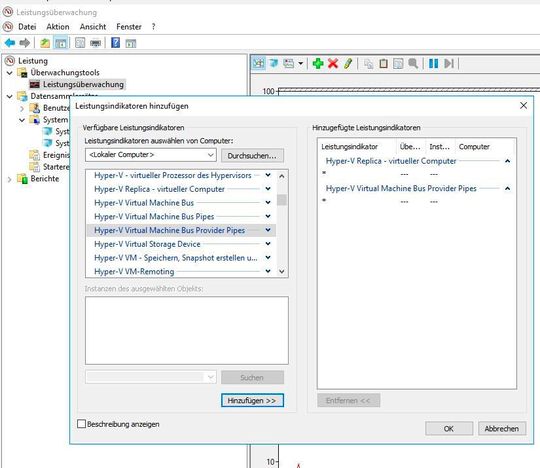Screen dimensions: 540x468
Task: Click the new window view icon
Action: pos(95,43)
